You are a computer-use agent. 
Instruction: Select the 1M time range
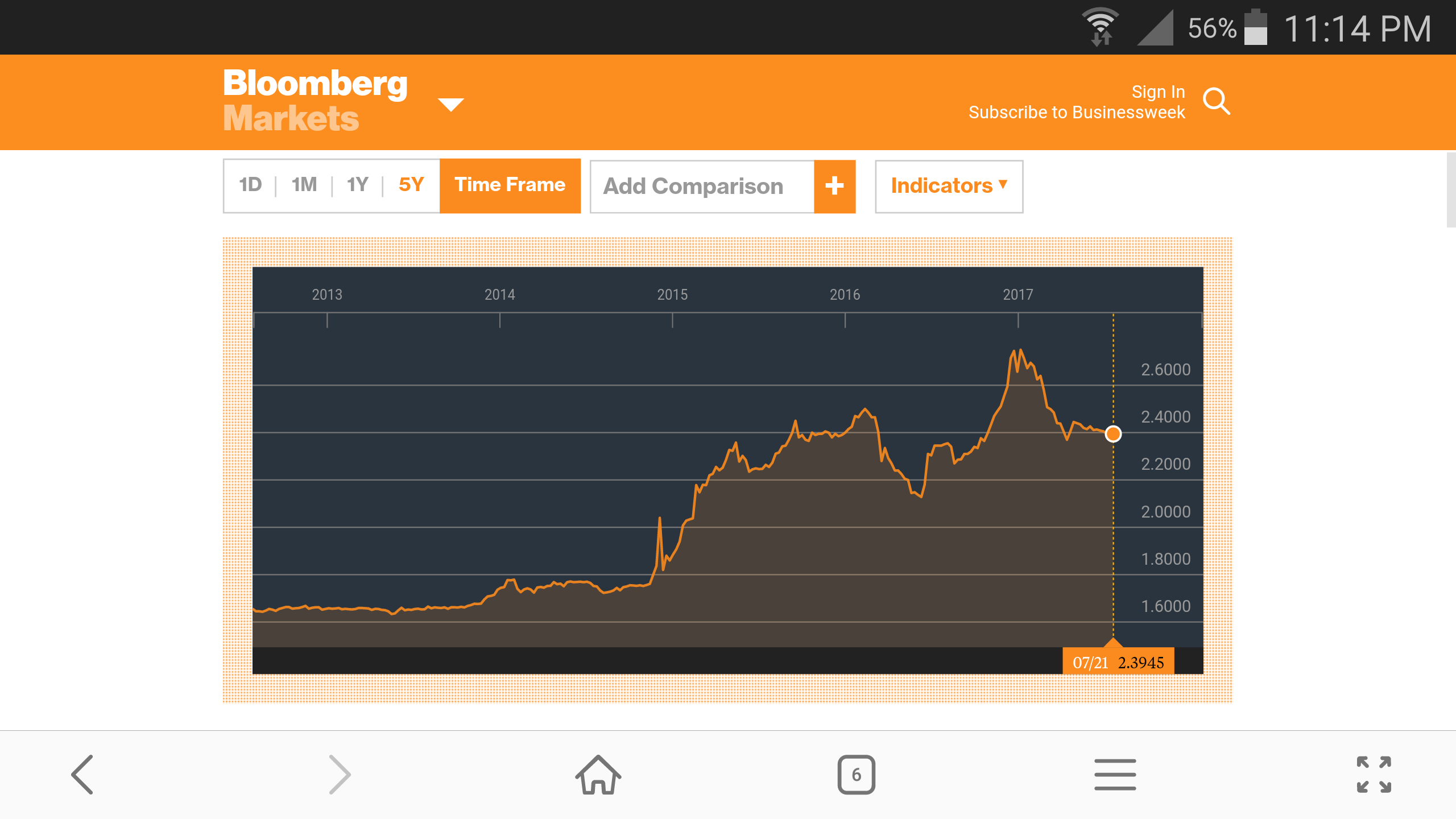(x=304, y=185)
